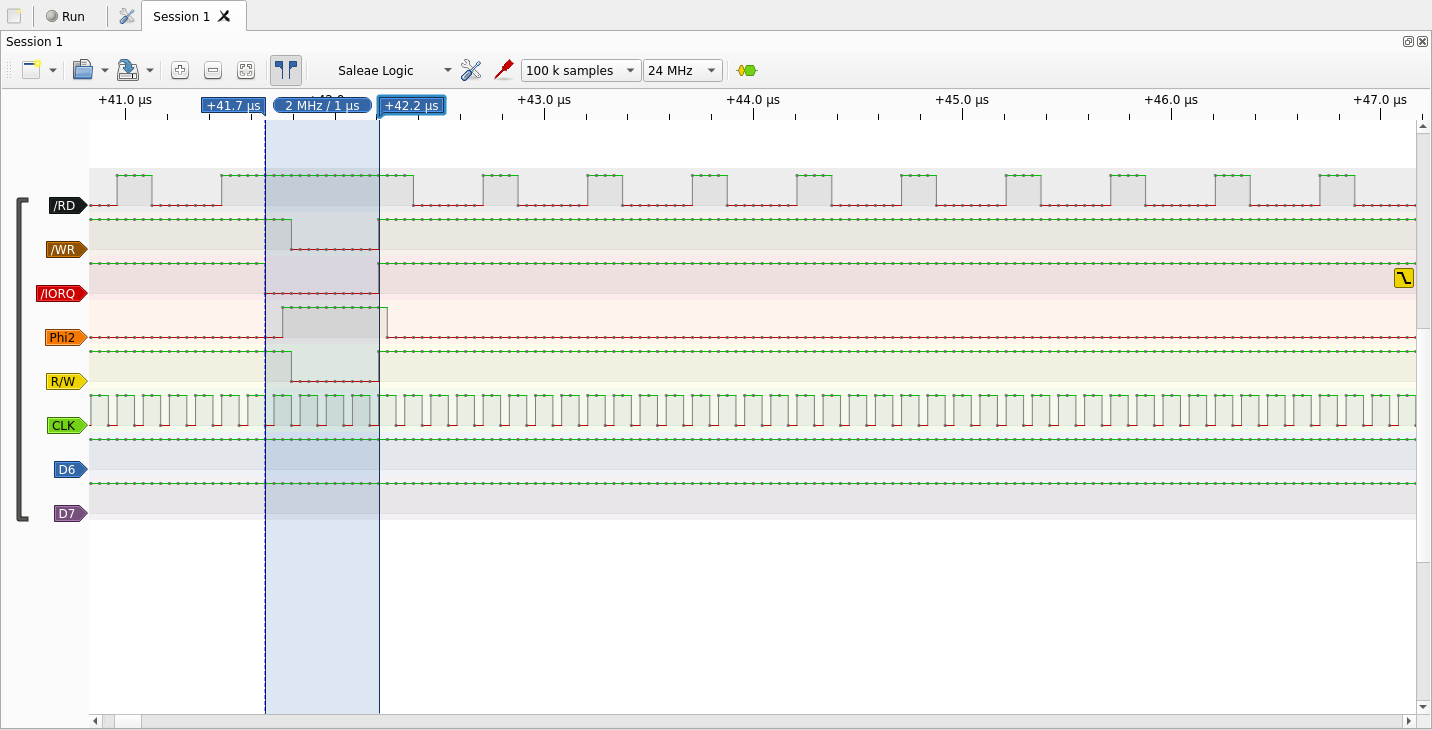
Task: Toggle the show cursors button
Action: point(286,70)
